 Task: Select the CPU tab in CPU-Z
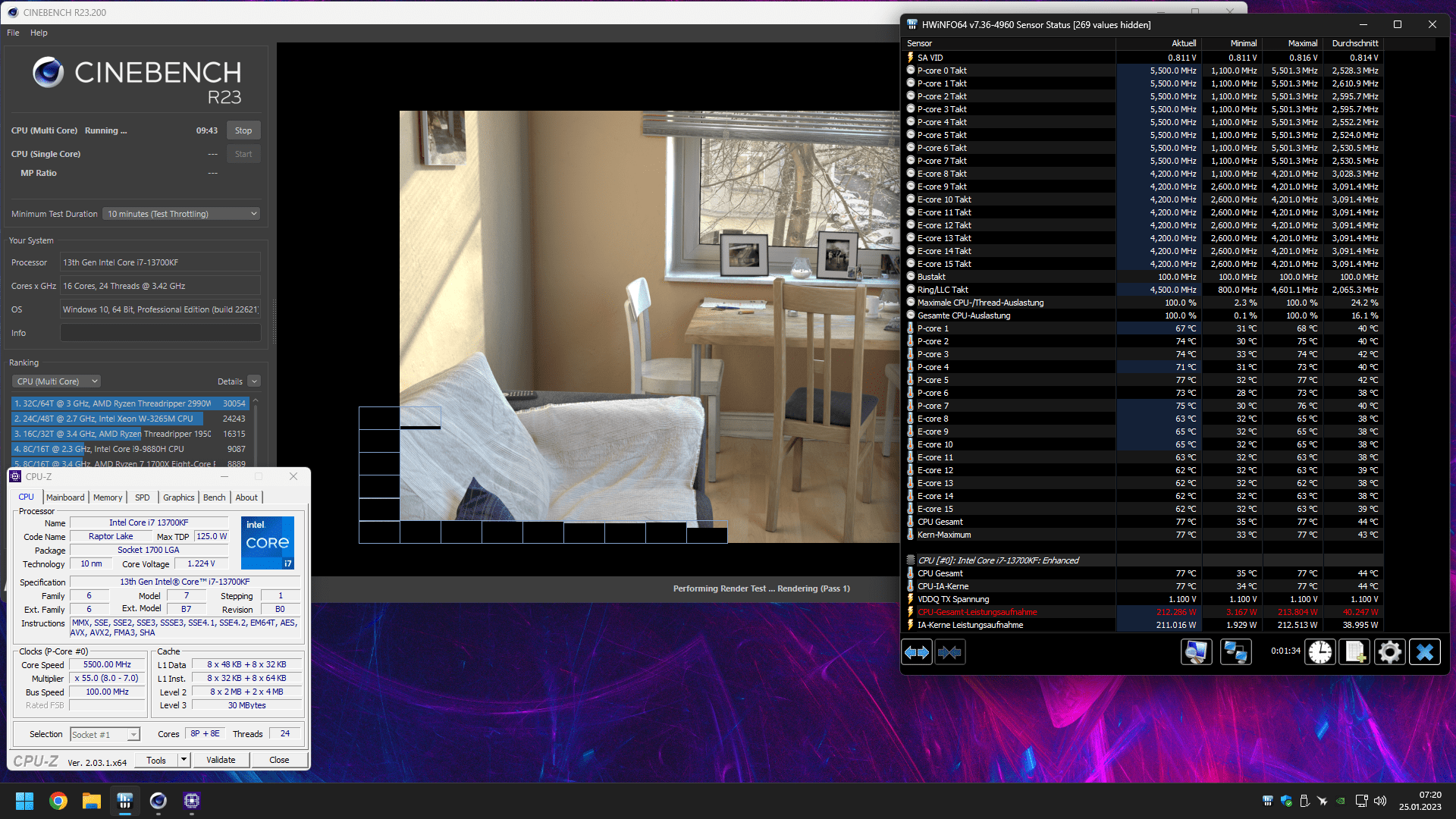tap(26, 497)
